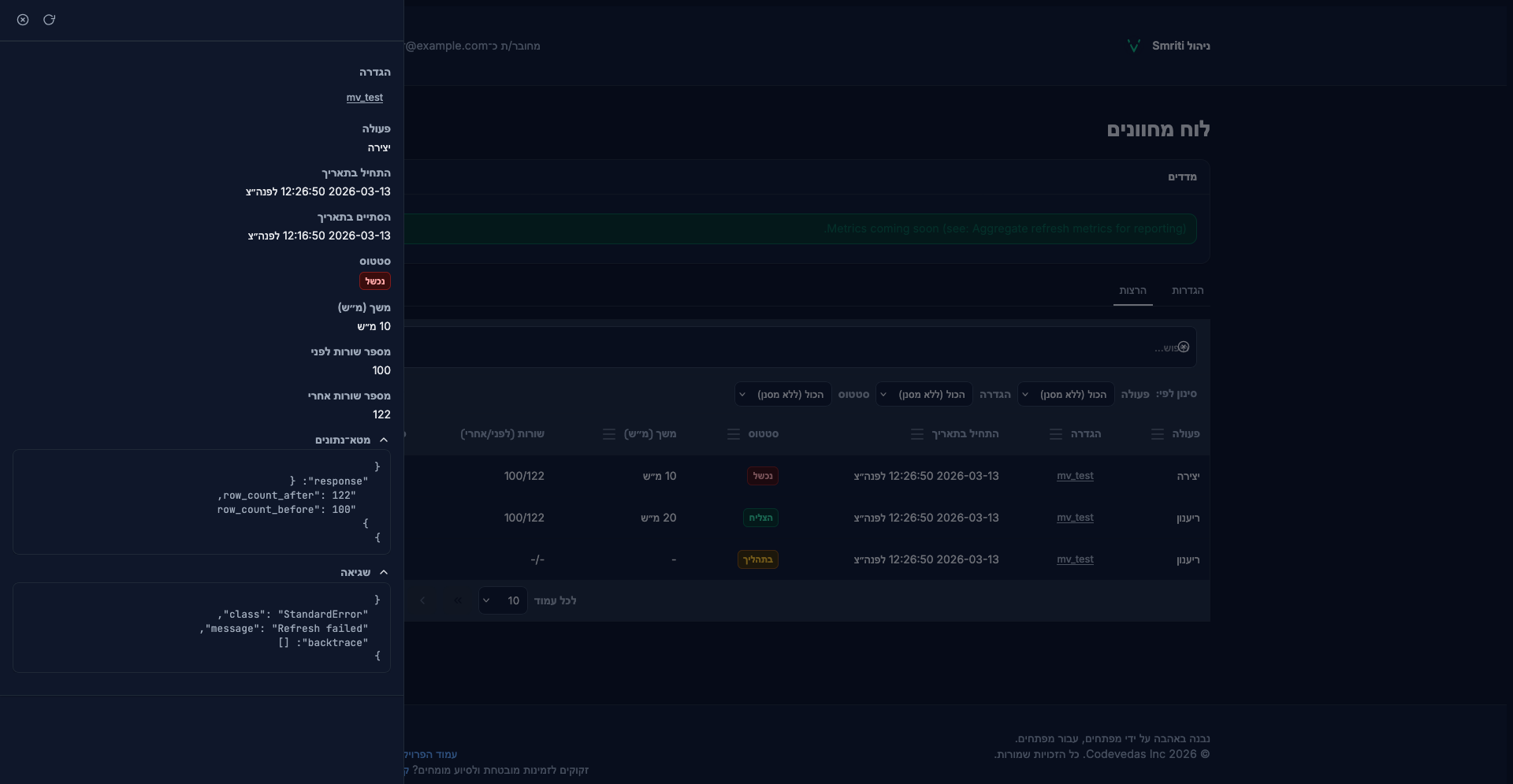Open the הגדרה column menu icon

pyautogui.click(x=1055, y=434)
